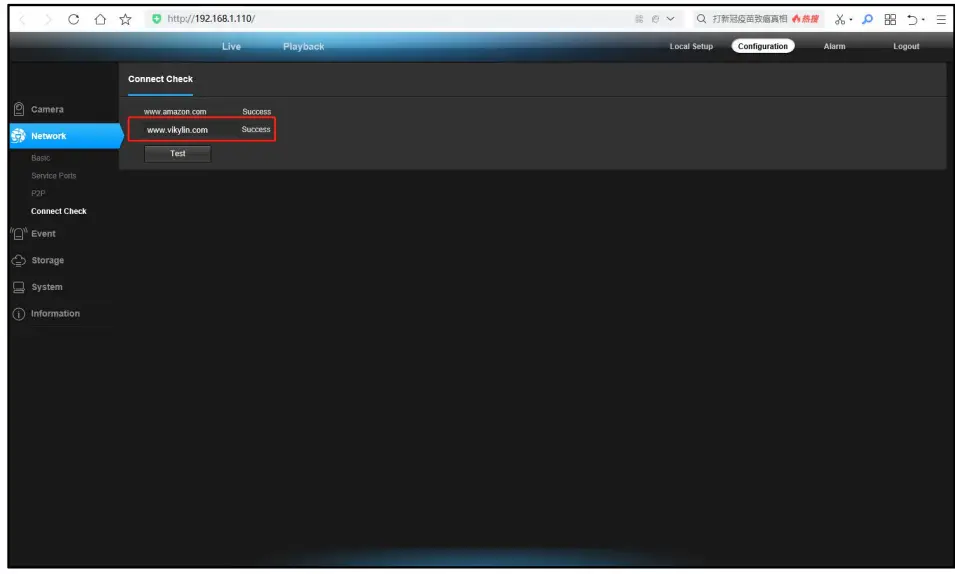The image size is (955, 574).
Task: Click www.amazon.com text
Action: (x=175, y=112)
